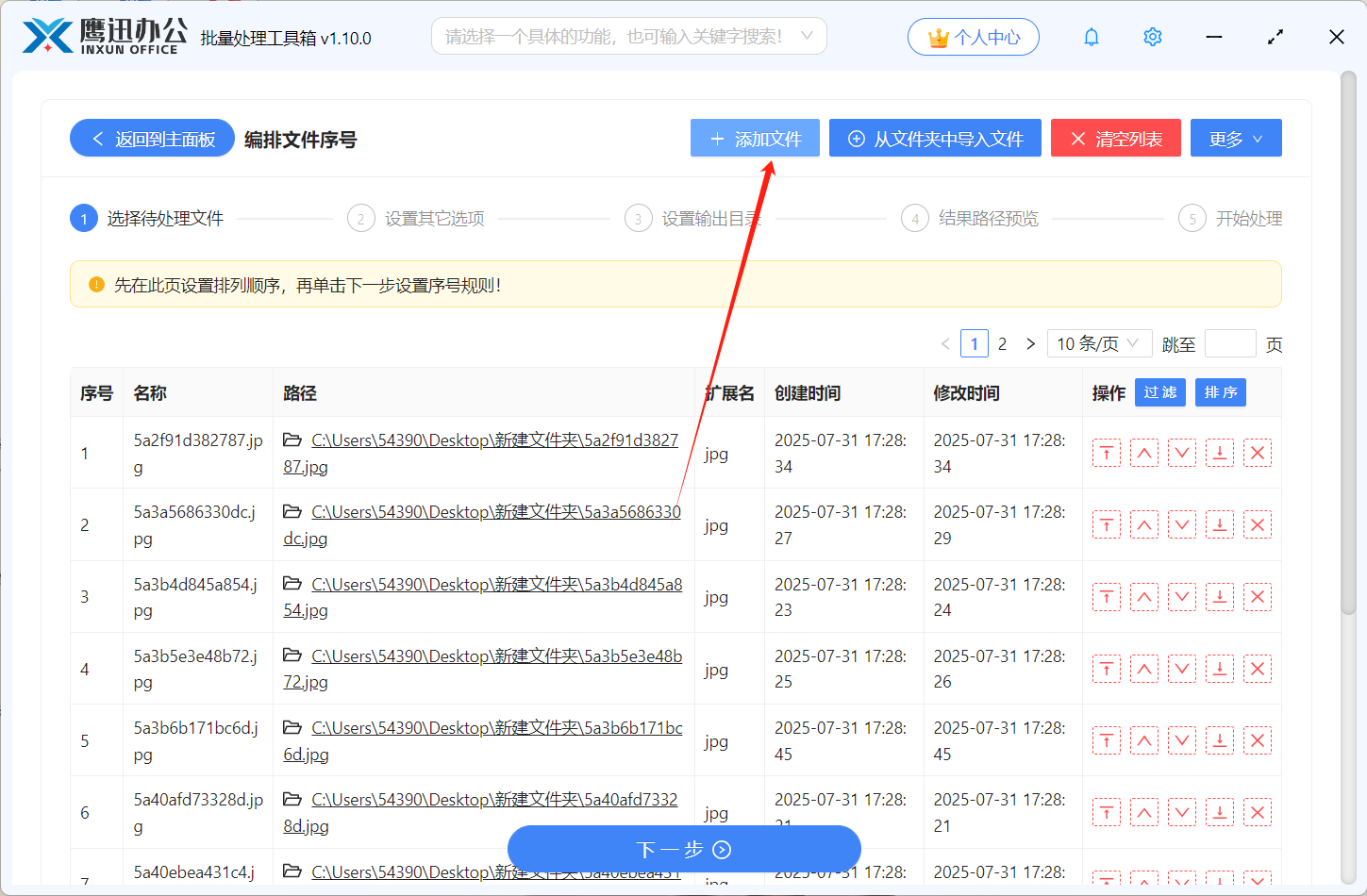
Task: Delete 5a3b6b171bc6d.jpg row
Action: 1258,741
